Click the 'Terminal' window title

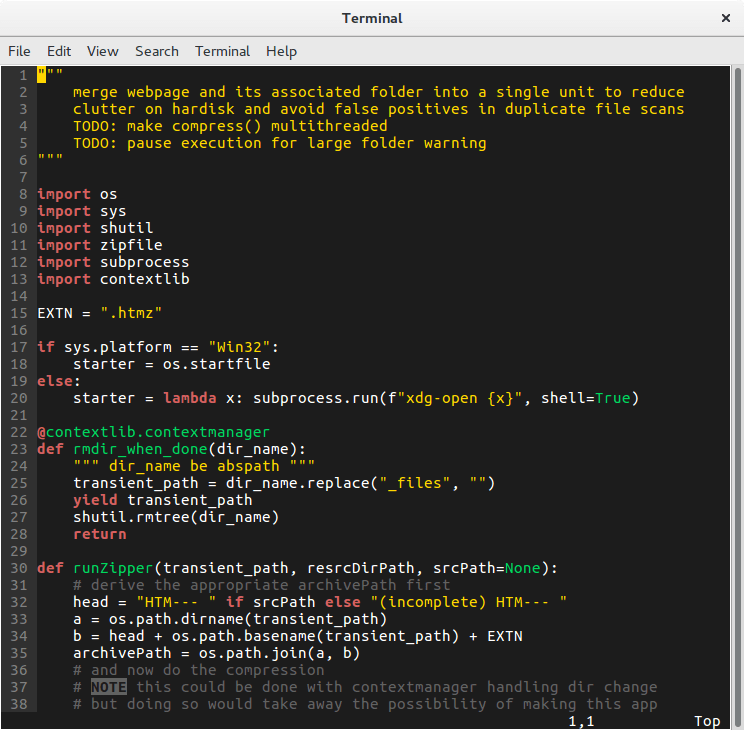tap(372, 19)
